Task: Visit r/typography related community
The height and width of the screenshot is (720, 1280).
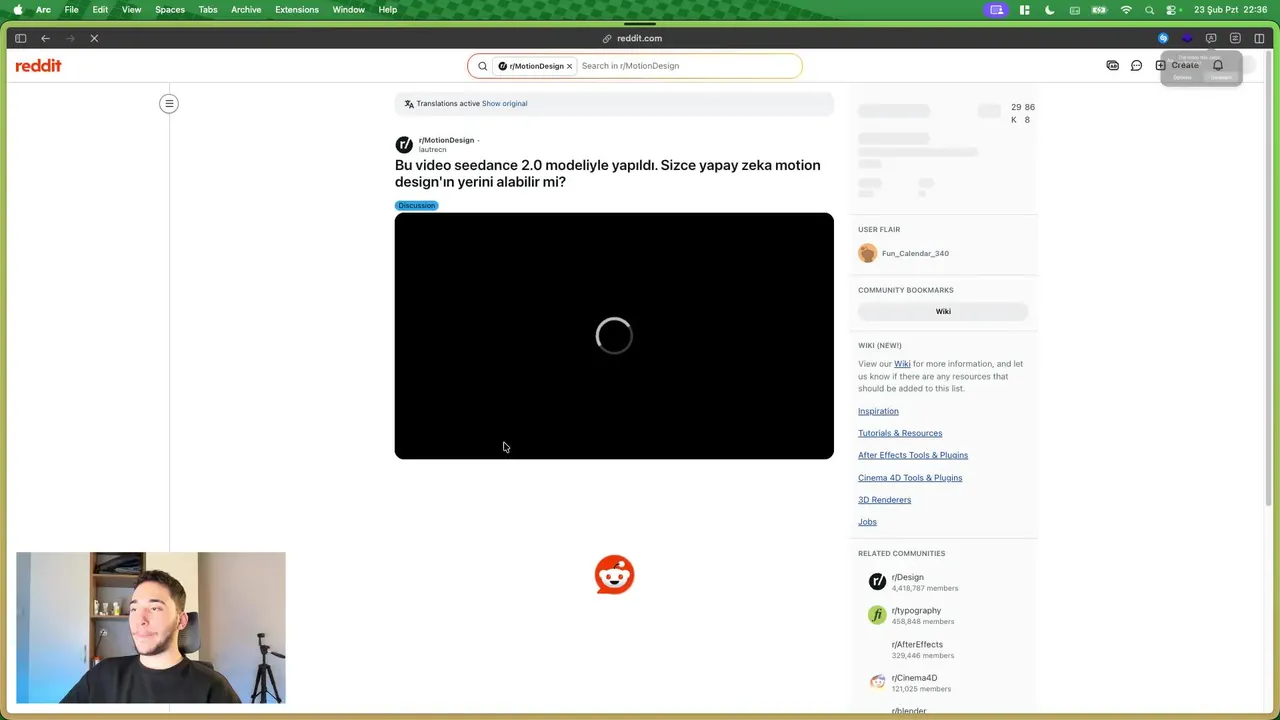Action: pos(916,610)
